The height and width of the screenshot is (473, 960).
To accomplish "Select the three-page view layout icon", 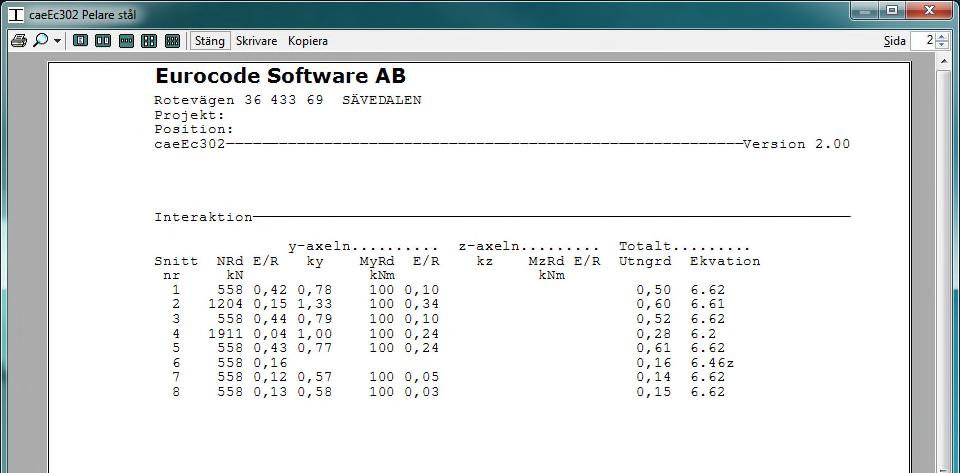I will tap(126, 41).
